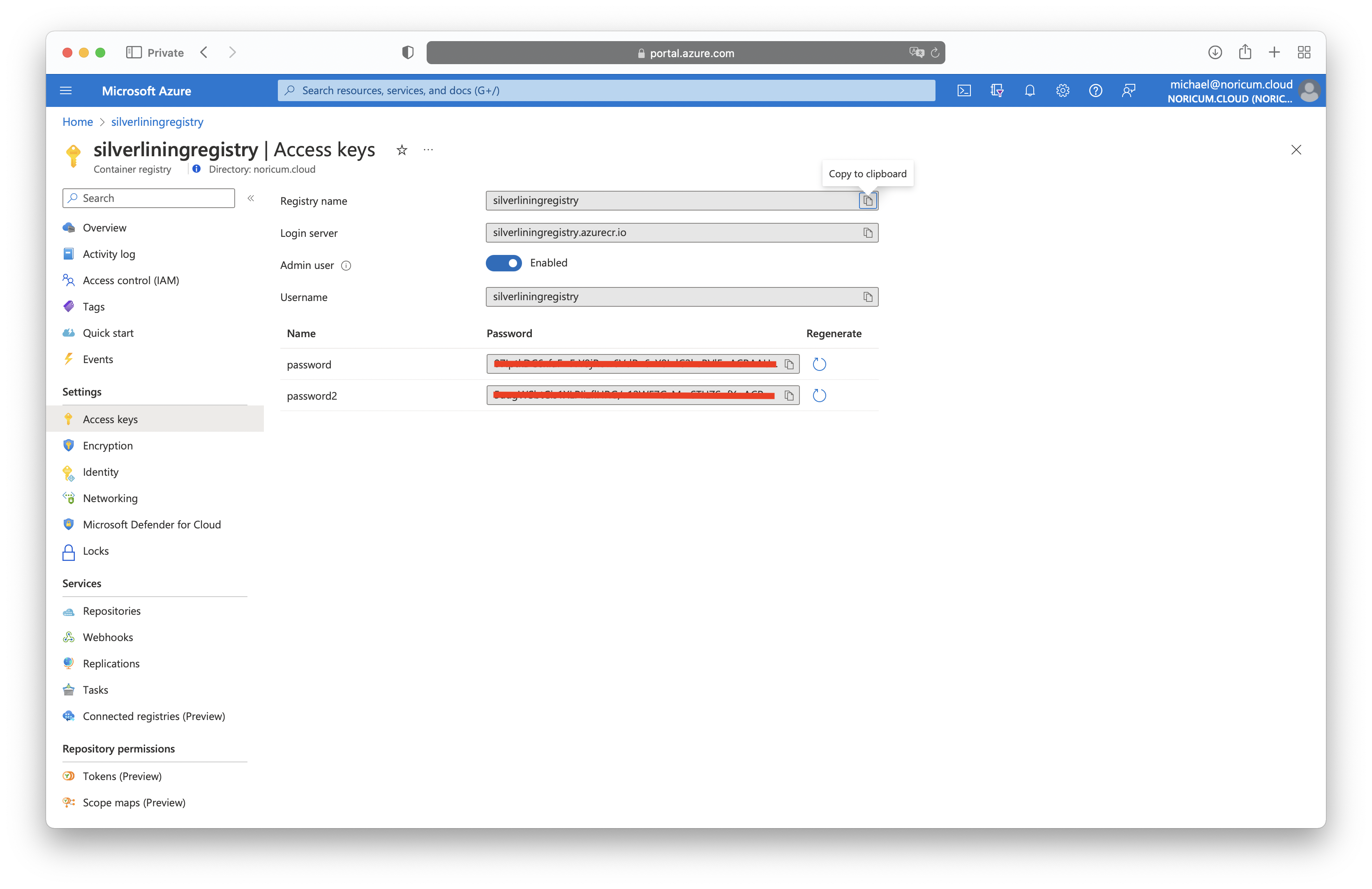The width and height of the screenshot is (1372, 889).
Task: Disable the Admin user toggle
Action: point(503,263)
